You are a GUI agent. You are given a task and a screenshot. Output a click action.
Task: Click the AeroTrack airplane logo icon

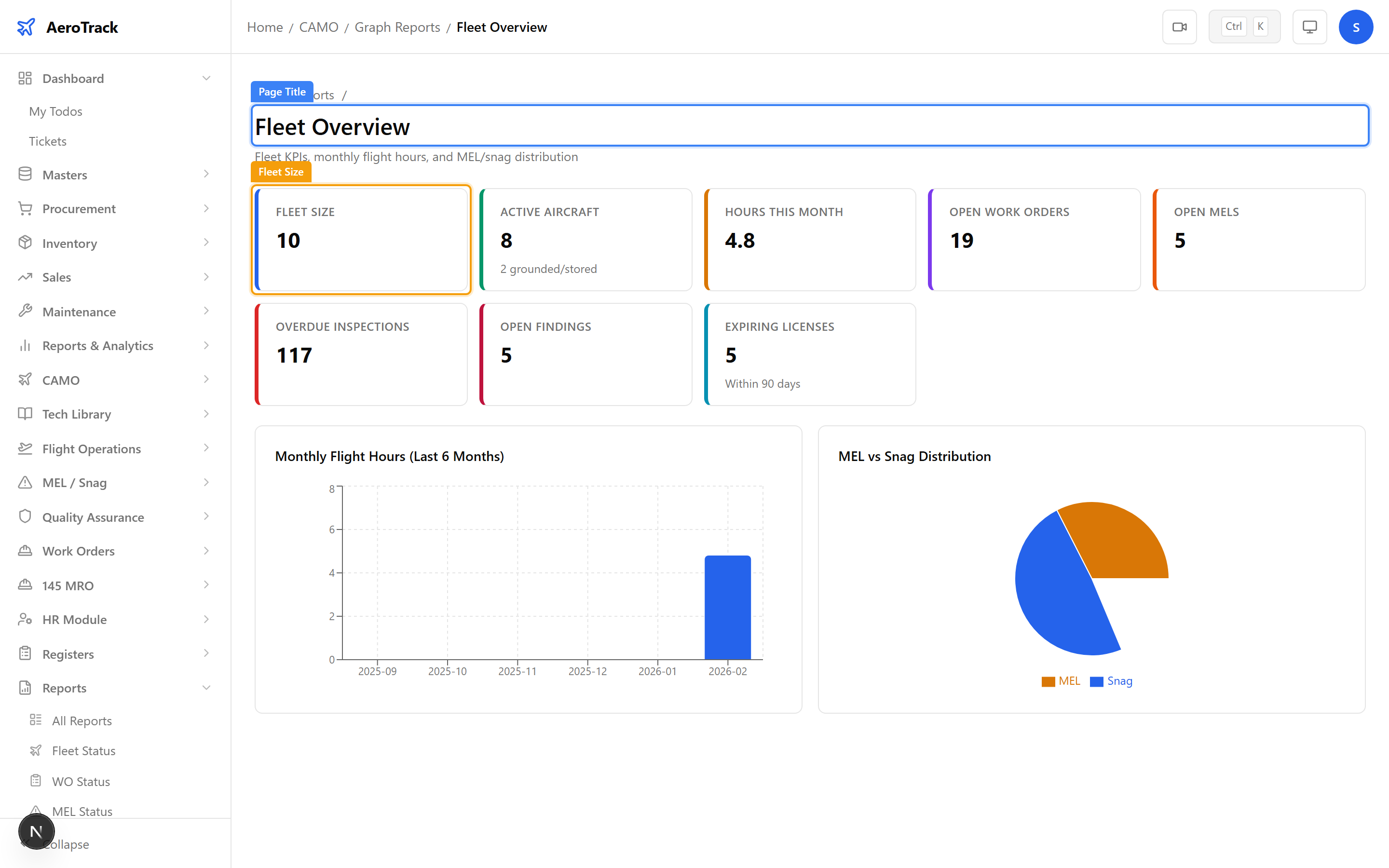(26, 27)
